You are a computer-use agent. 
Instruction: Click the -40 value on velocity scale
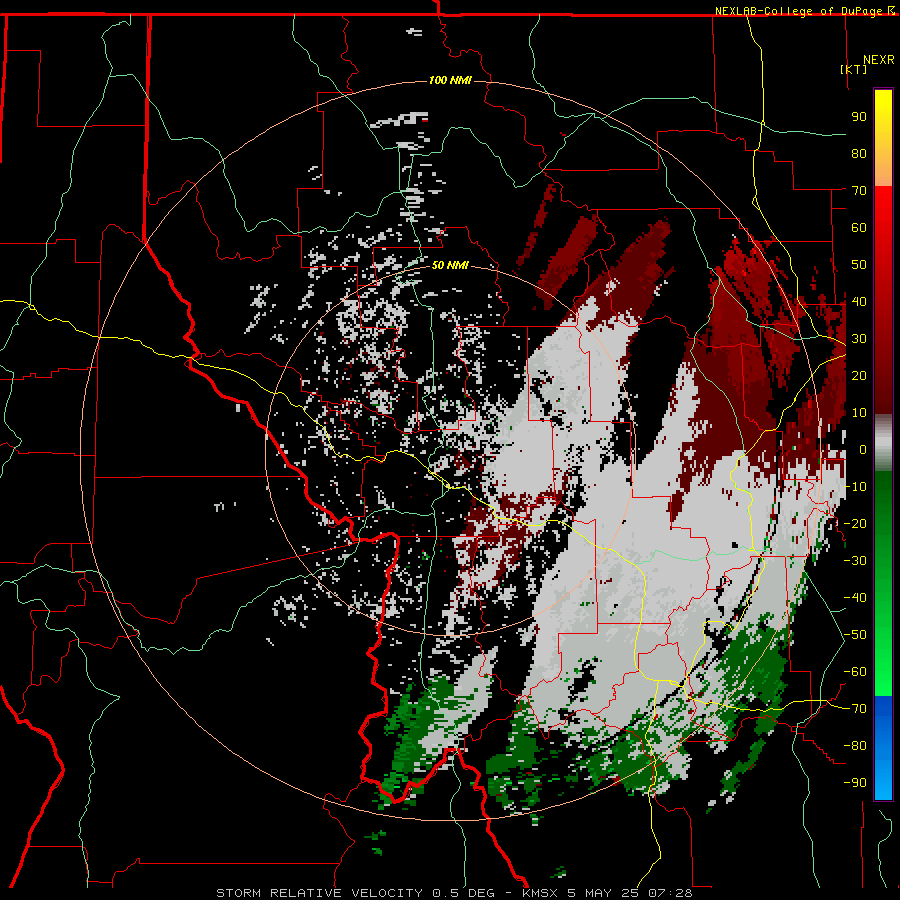point(855,598)
